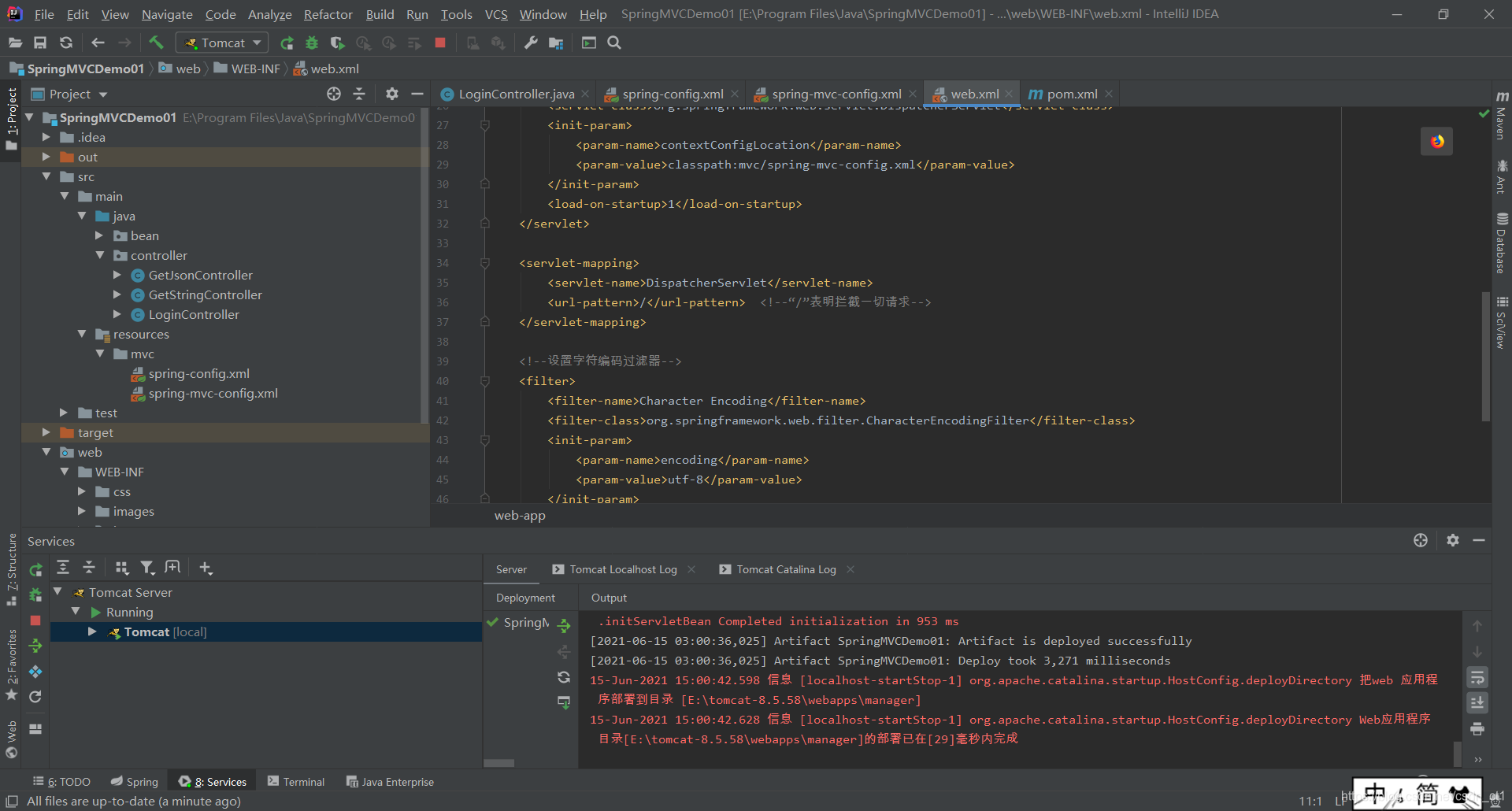Click the Add Service plus icon
Image resolution: width=1512 pixels, height=811 pixels.
(x=206, y=568)
